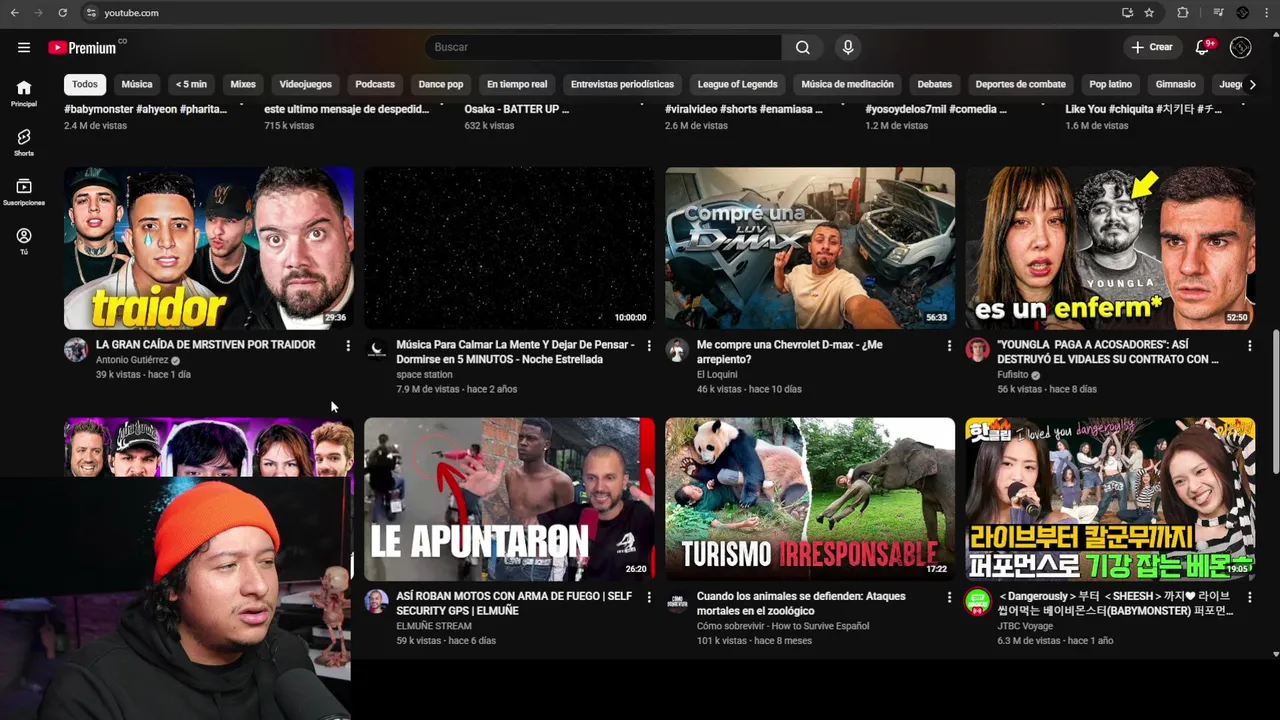Select the En tiempo real chip

click(x=517, y=85)
